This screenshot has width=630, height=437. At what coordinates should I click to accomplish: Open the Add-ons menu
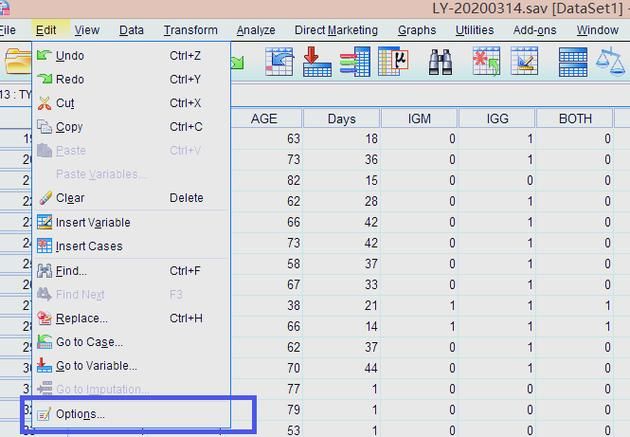(x=534, y=30)
